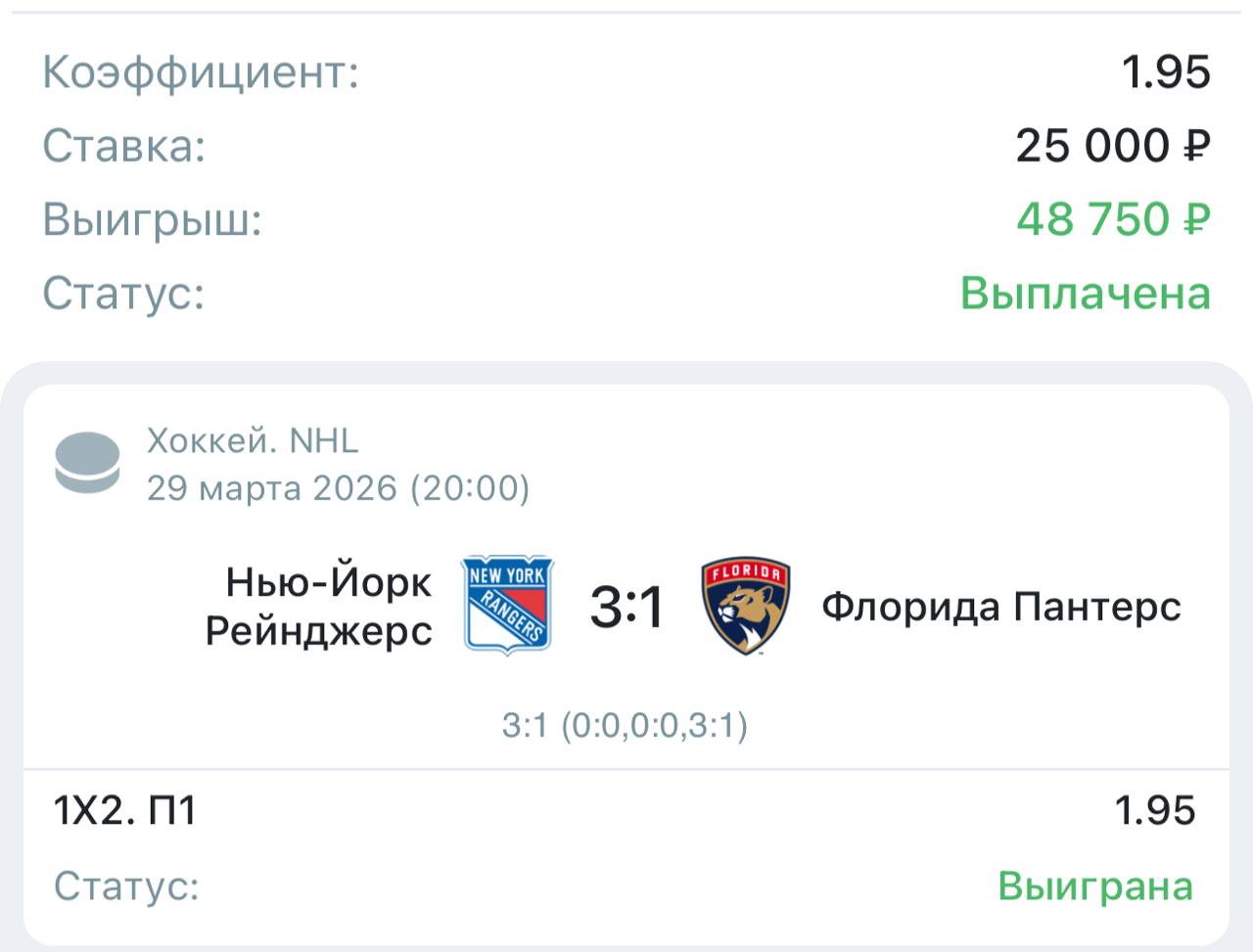1253x952 pixels.
Task: Tap the 1.95 value beside Коэффициент
Action: click(1166, 72)
